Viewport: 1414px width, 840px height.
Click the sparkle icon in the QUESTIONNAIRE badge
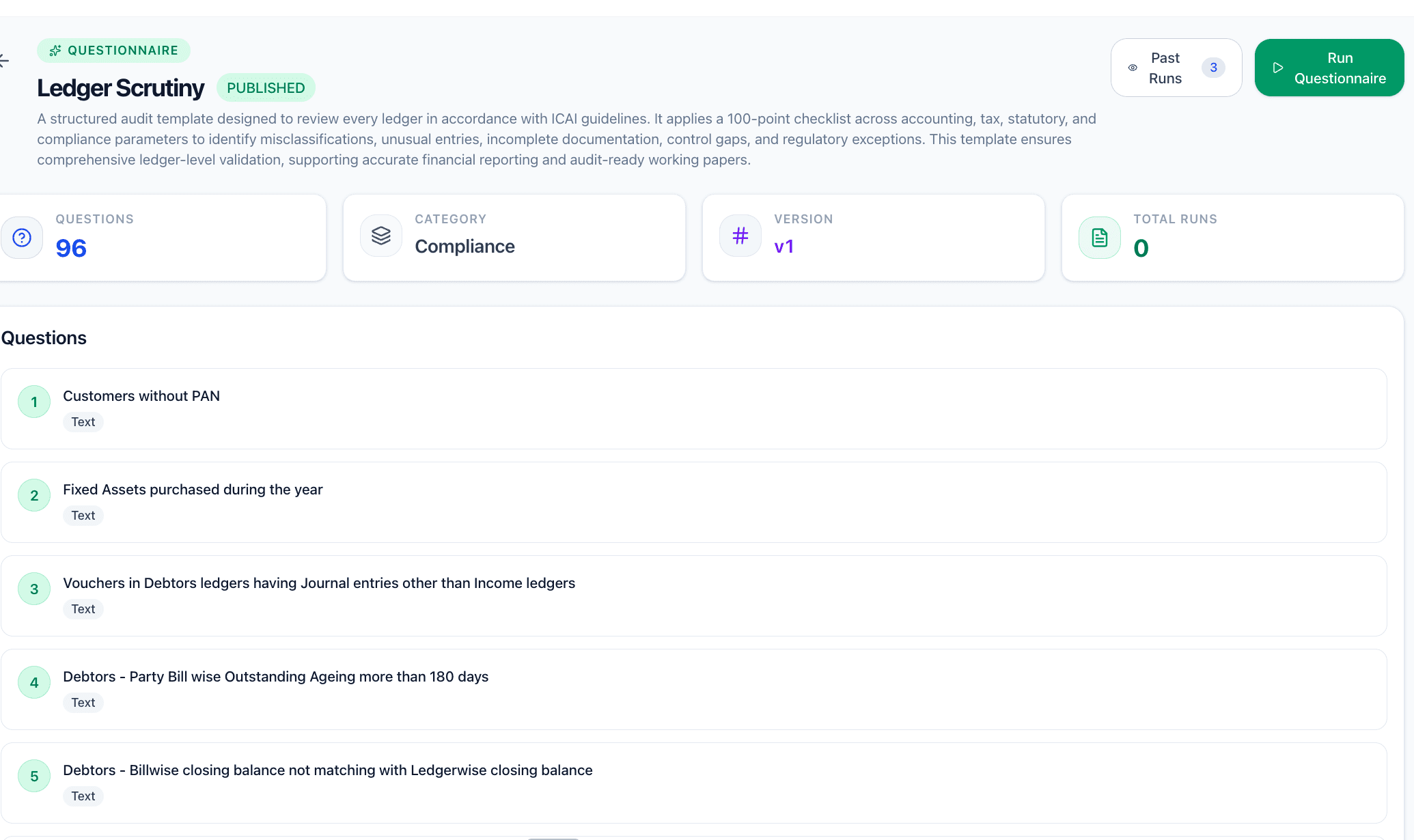(x=55, y=50)
